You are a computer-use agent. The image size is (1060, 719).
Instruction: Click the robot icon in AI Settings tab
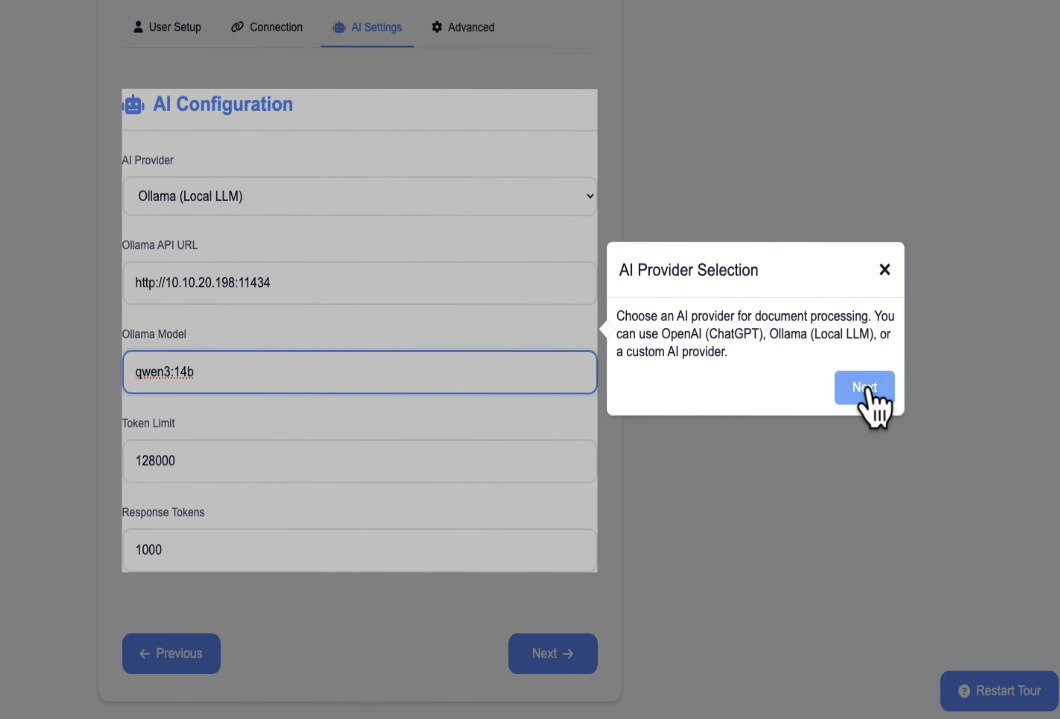coord(339,27)
